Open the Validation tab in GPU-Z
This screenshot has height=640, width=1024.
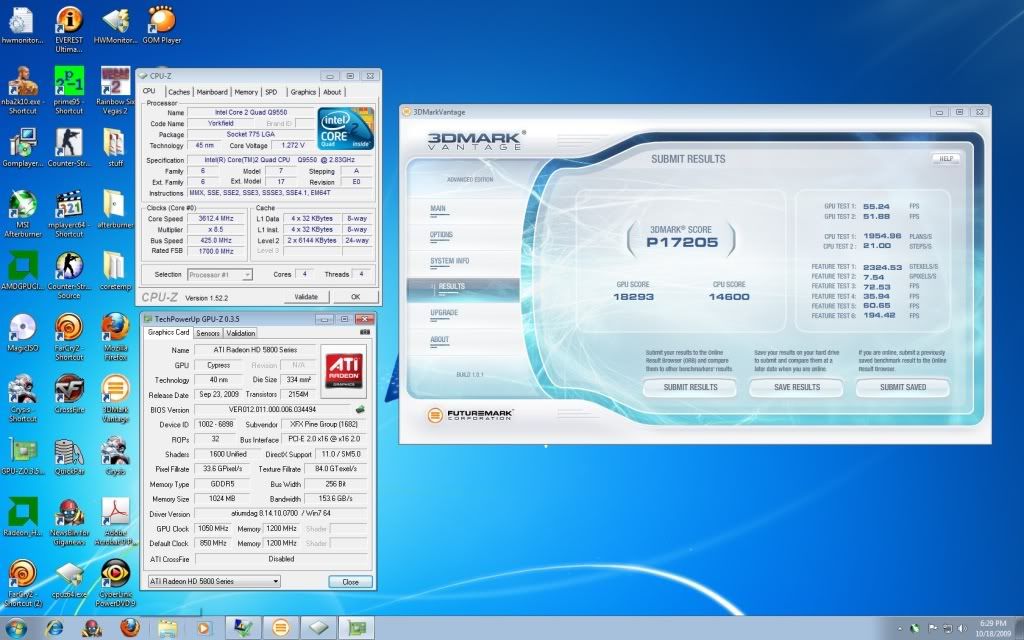240,333
